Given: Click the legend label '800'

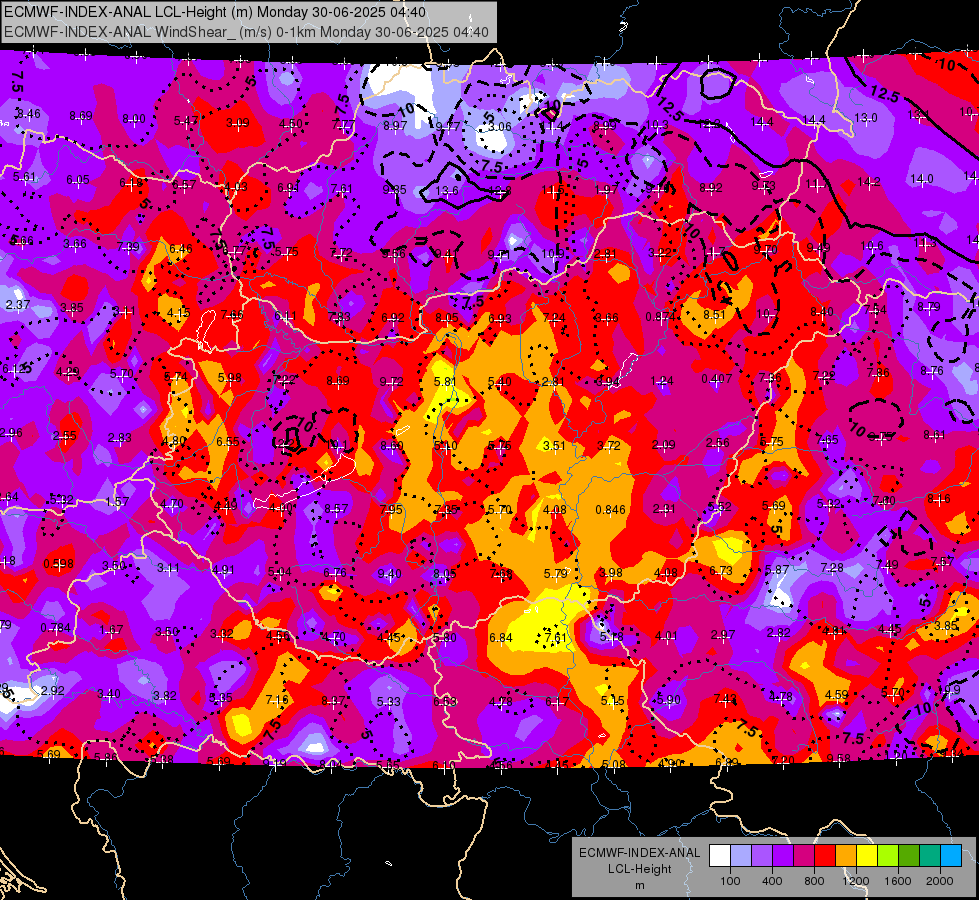Looking at the screenshot, I should [814, 881].
